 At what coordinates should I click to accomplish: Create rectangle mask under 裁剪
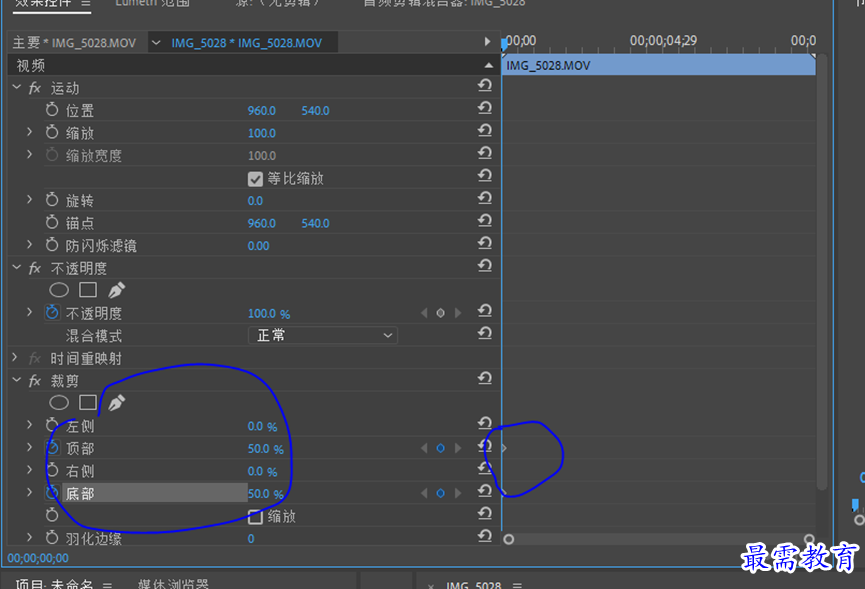click(x=88, y=403)
